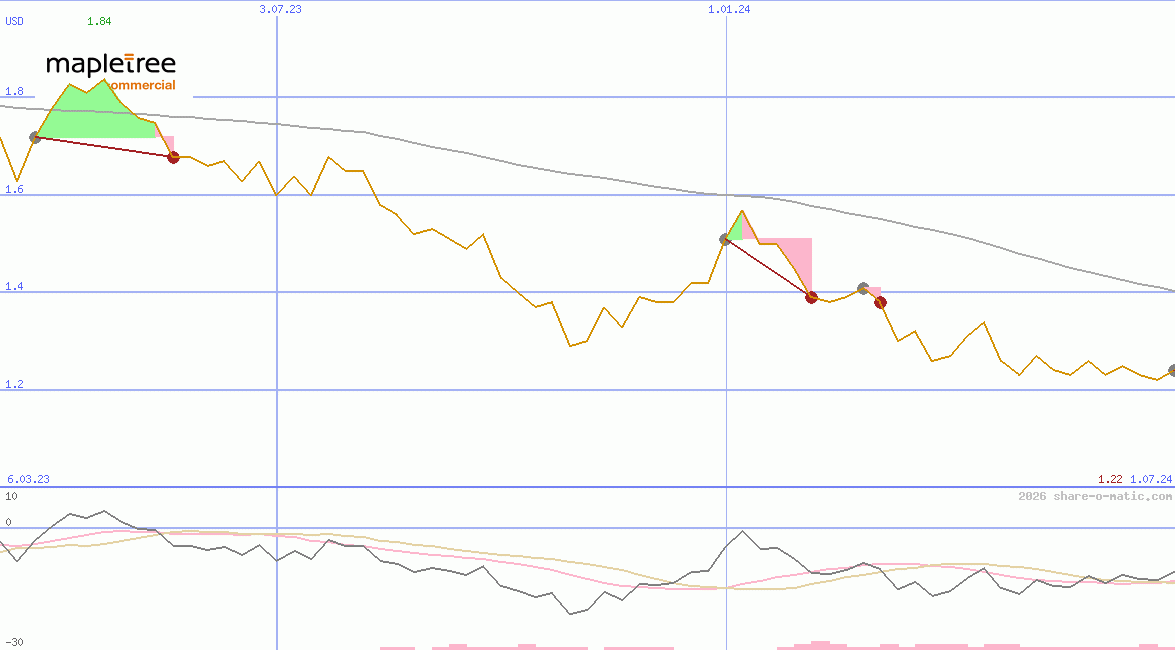This screenshot has width=1175, height=650.
Task: Click the 1.01.24 date label
Action: (728, 9)
